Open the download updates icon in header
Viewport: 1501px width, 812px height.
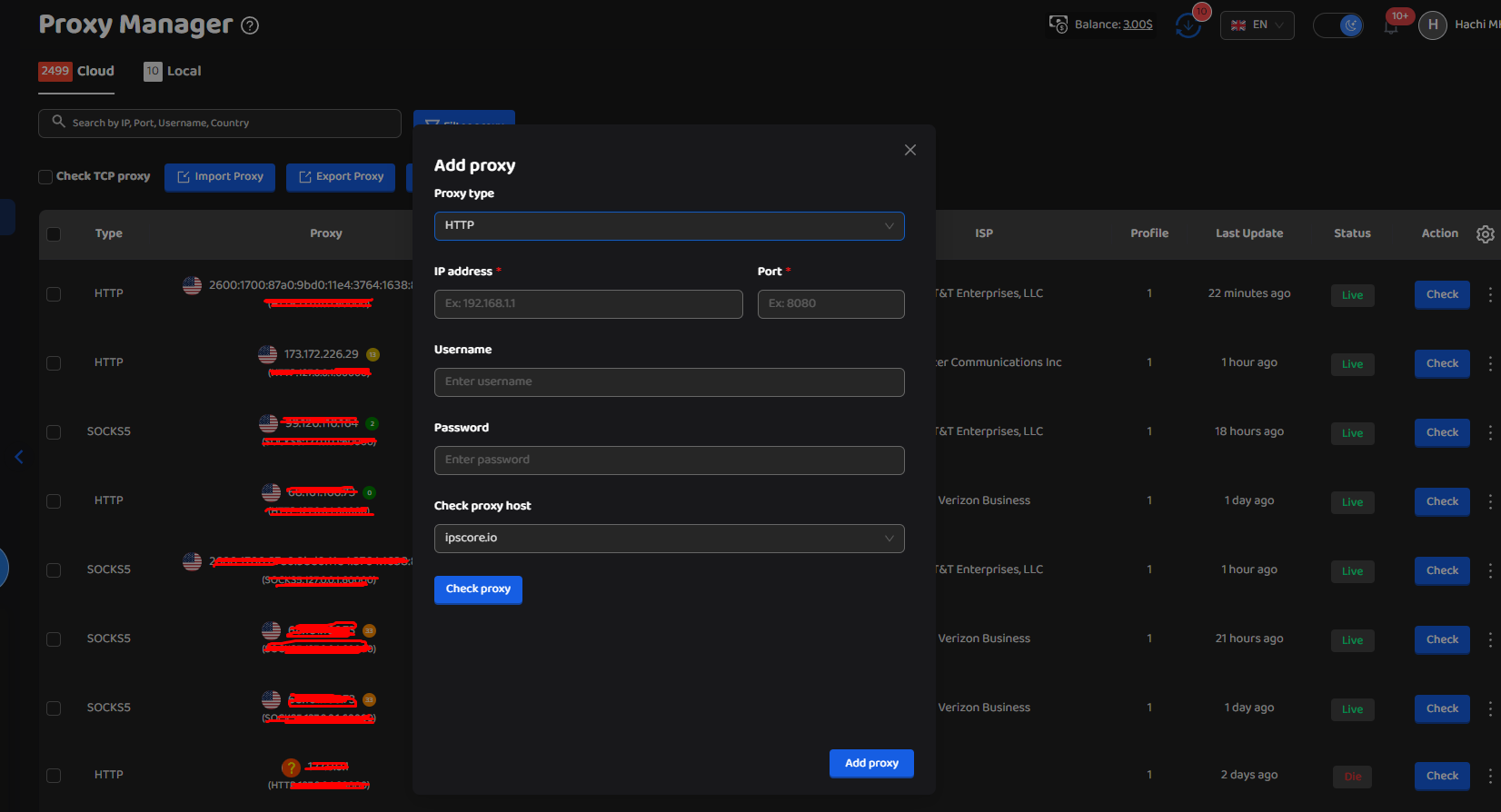coord(1188,25)
